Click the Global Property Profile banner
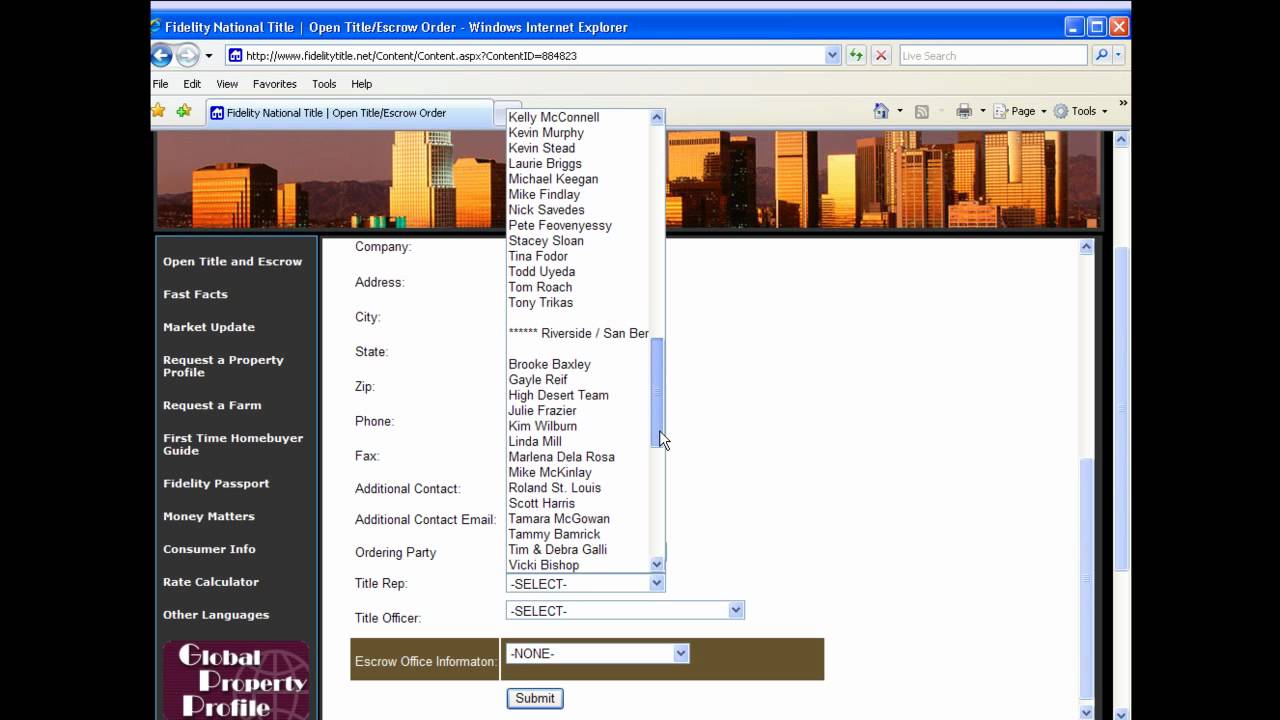 click(x=236, y=680)
